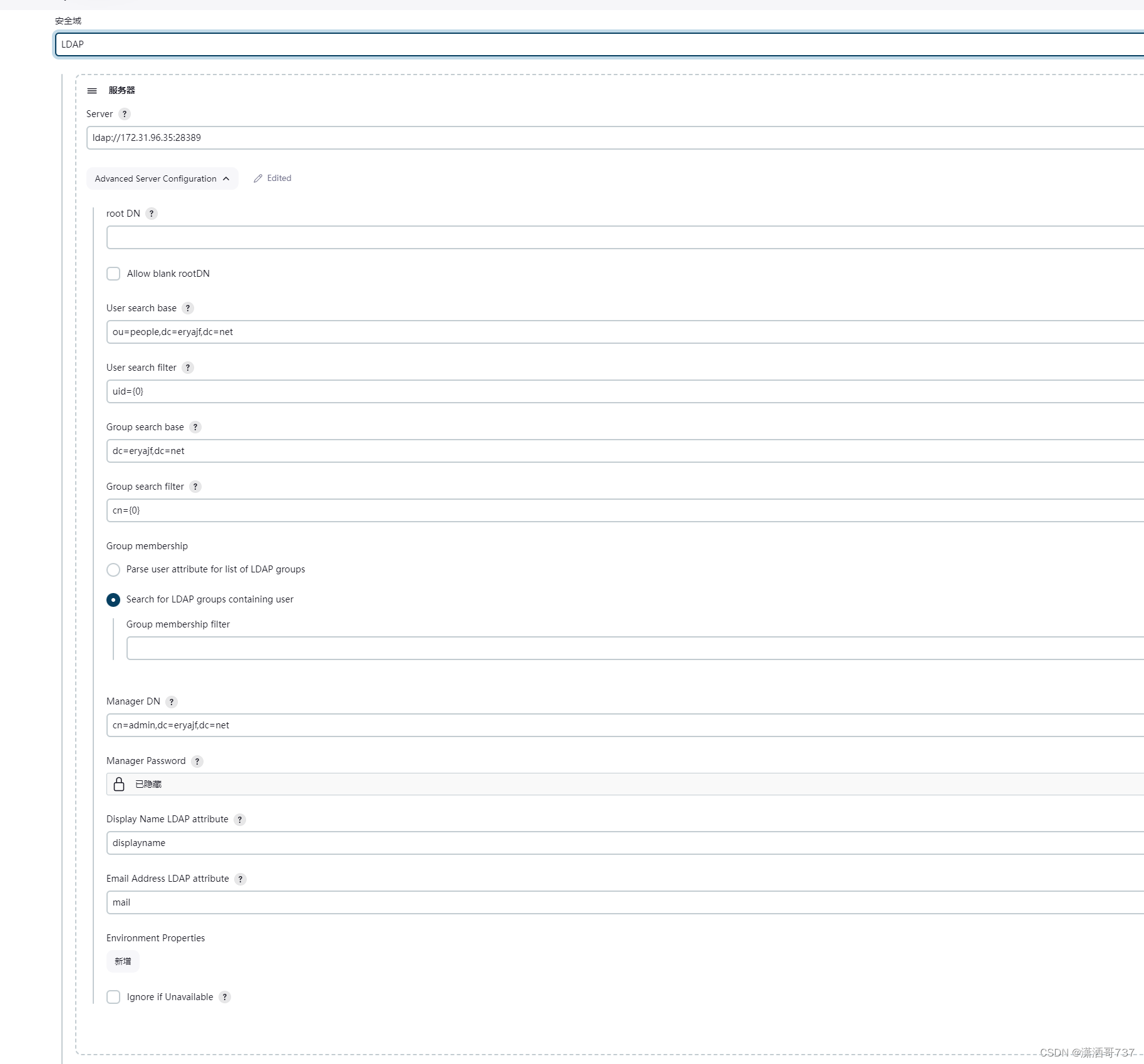
Task: Click the drag handle beside 服务器 header
Action: click(91, 90)
